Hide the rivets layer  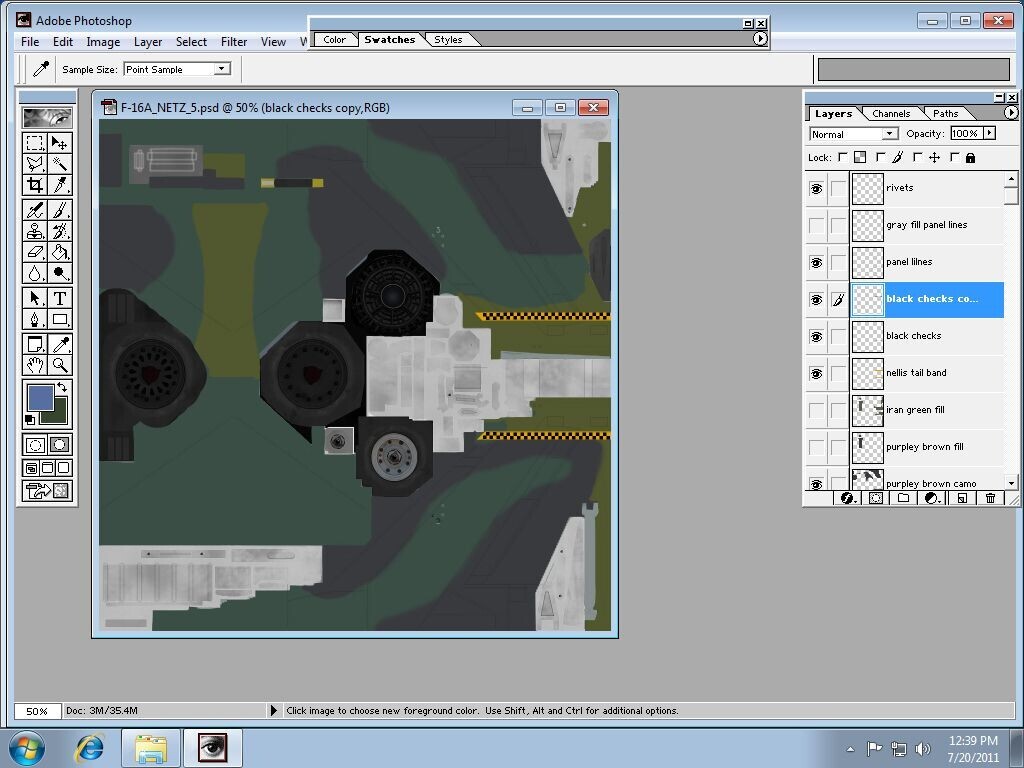tap(816, 188)
